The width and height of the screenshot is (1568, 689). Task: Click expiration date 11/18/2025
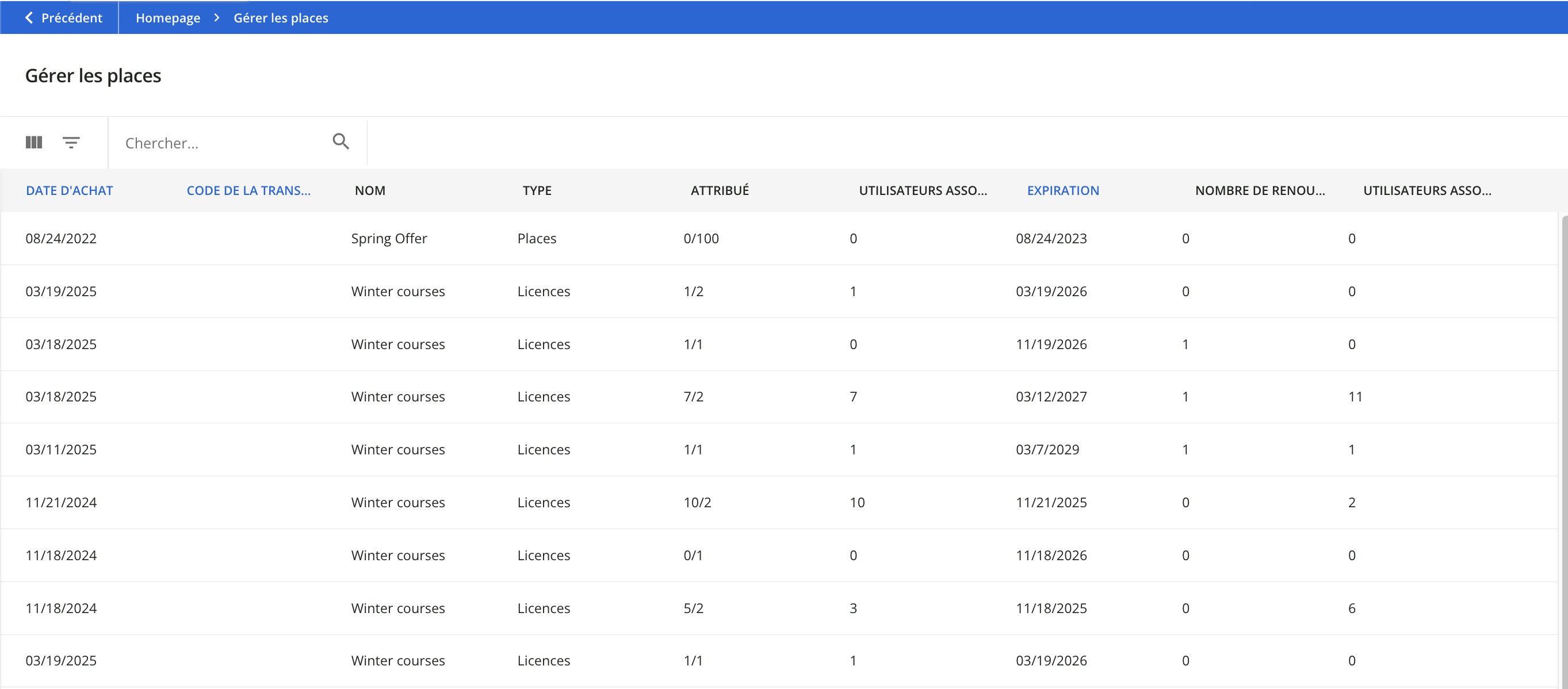pyautogui.click(x=1051, y=608)
